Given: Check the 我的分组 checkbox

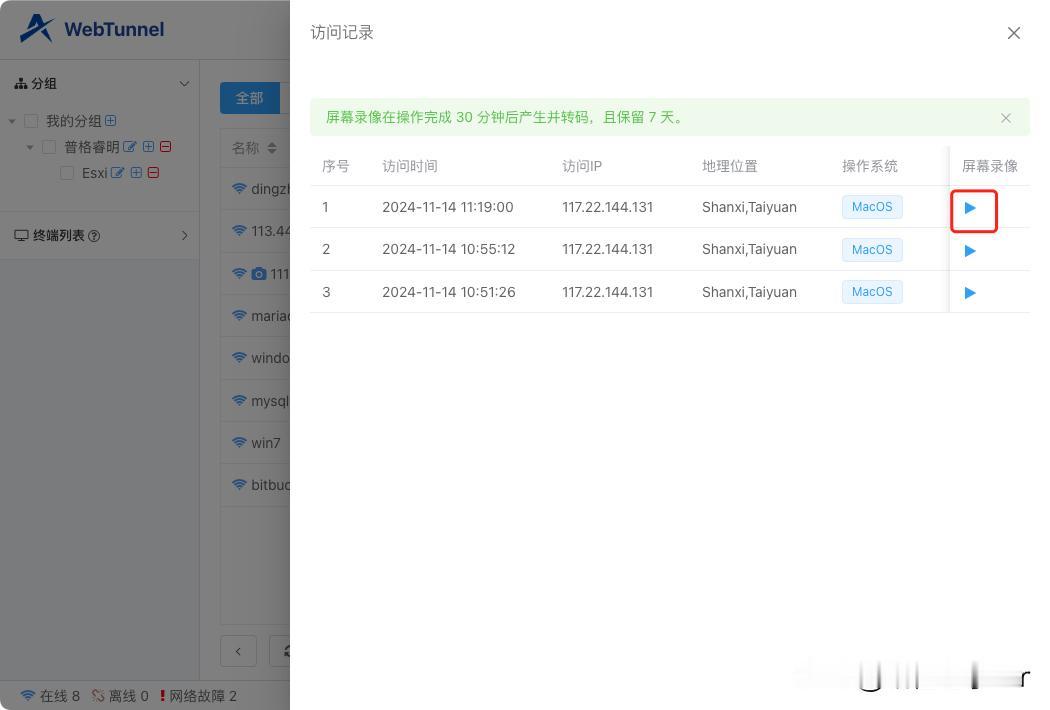Looking at the screenshot, I should 31,121.
